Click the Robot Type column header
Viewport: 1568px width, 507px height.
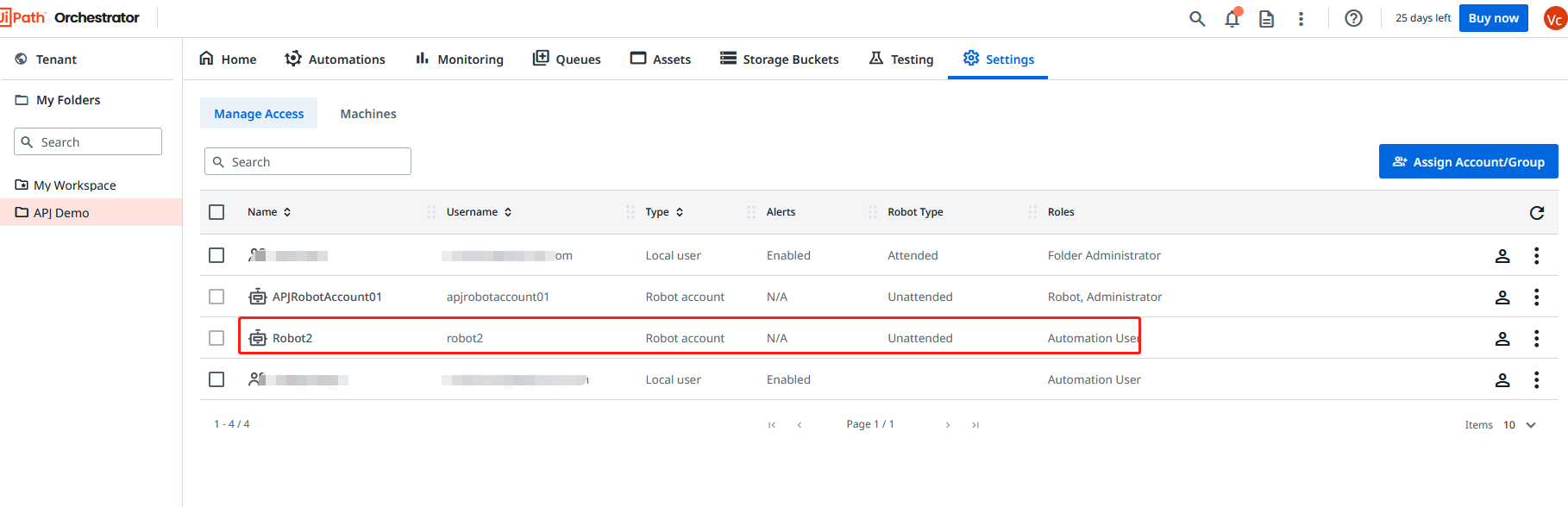tap(915, 212)
